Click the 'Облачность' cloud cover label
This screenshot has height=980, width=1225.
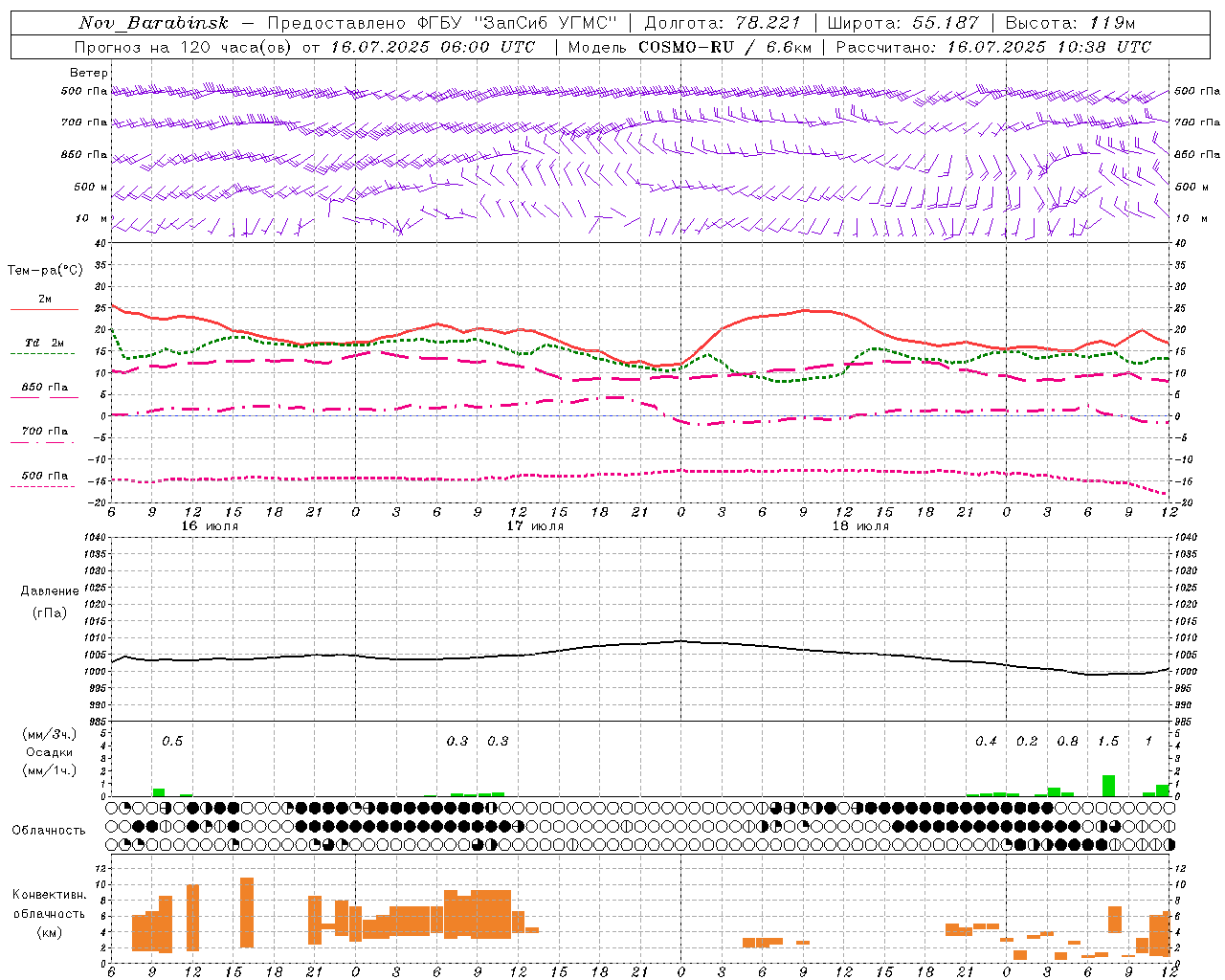point(48,830)
